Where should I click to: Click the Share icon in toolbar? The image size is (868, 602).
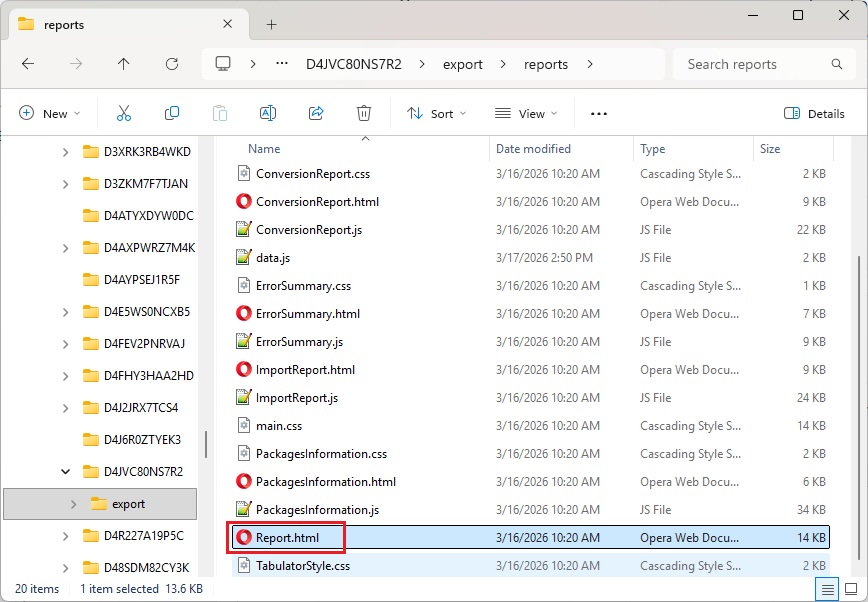point(316,114)
